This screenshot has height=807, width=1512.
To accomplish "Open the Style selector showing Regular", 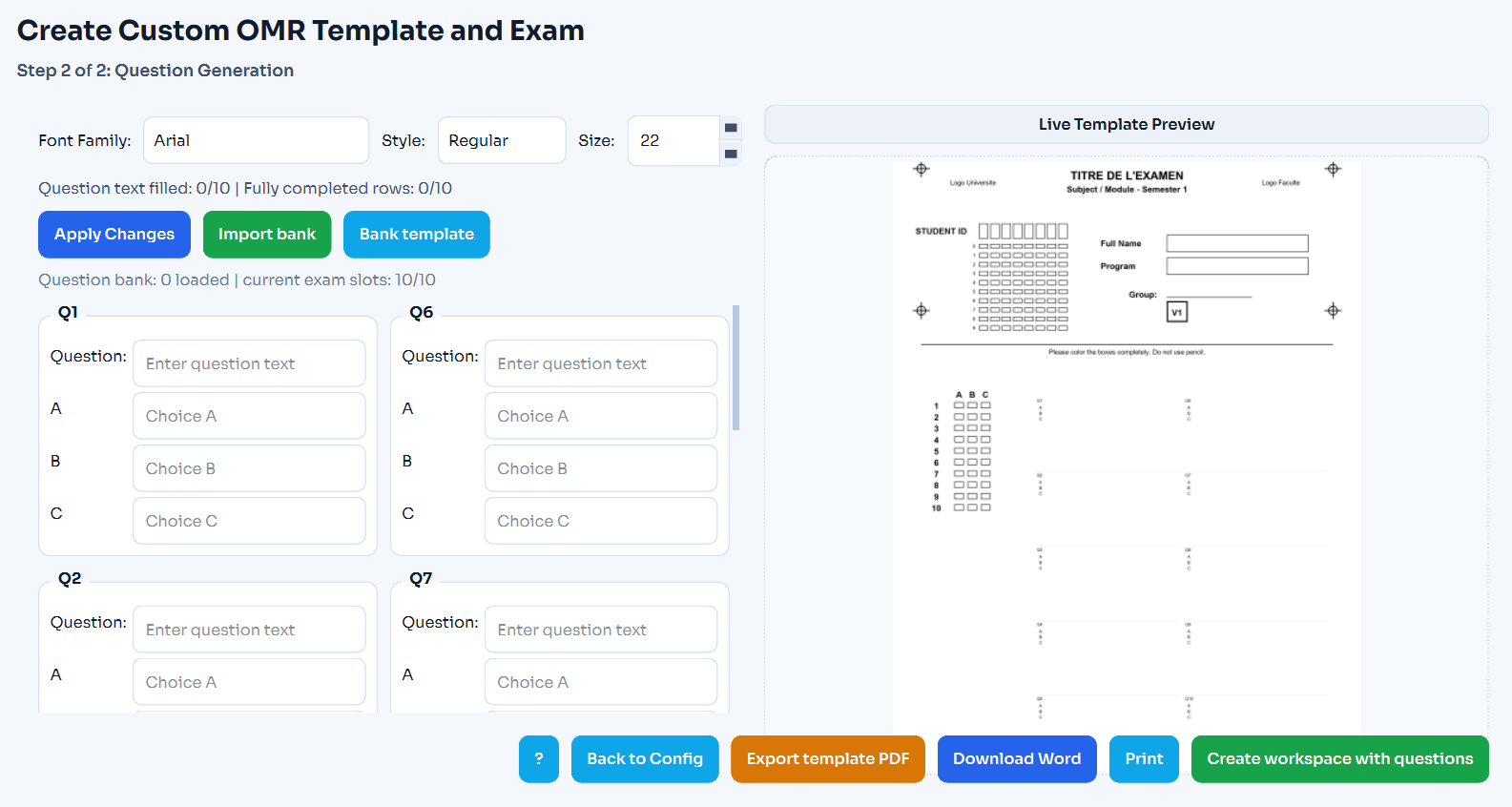I will point(501,140).
